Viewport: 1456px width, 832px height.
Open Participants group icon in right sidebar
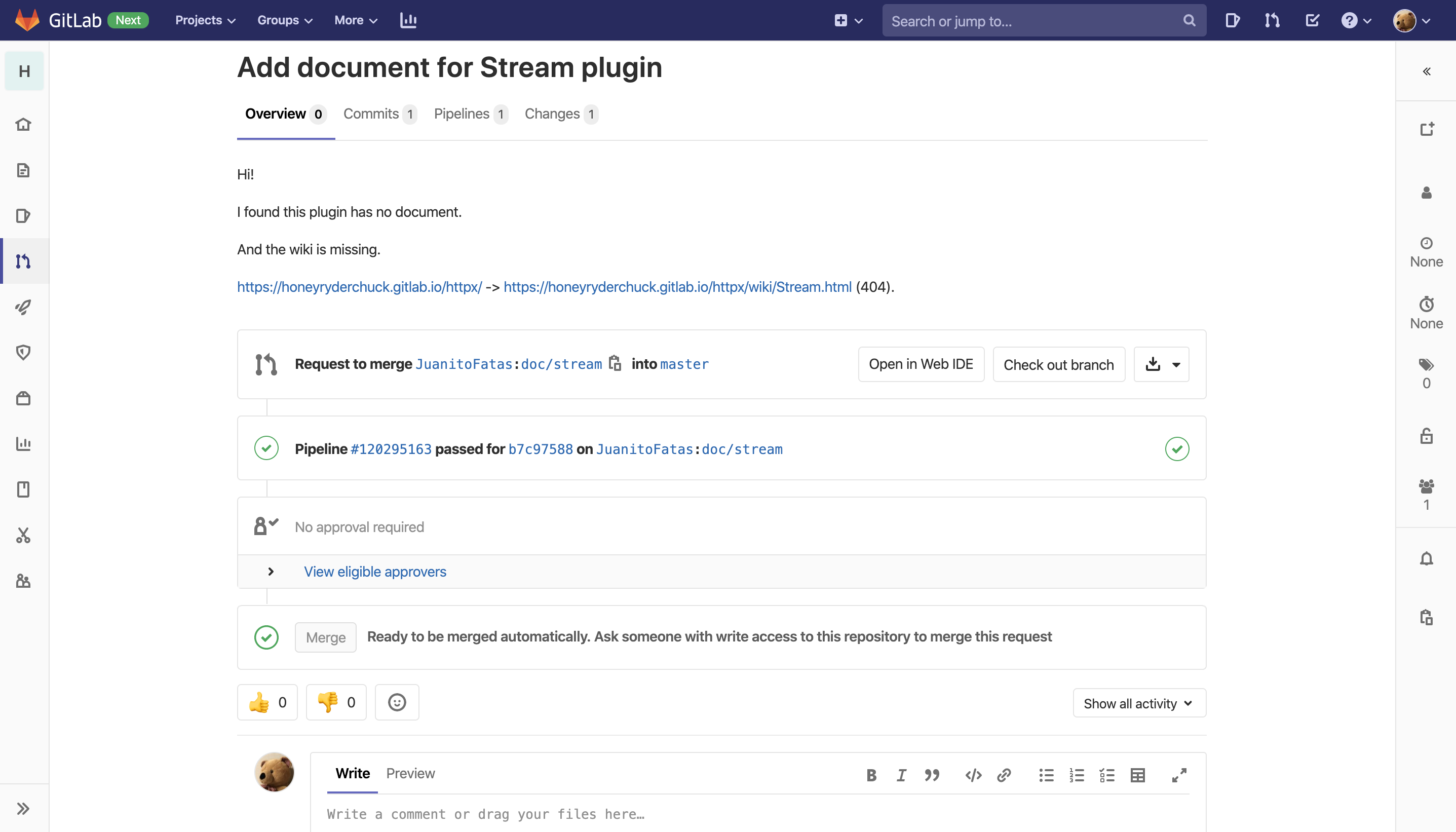(x=1426, y=486)
